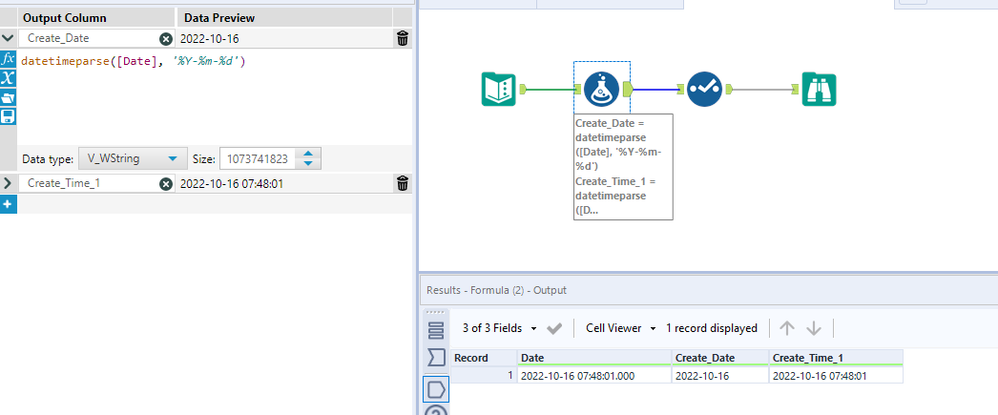The width and height of the screenshot is (998, 415).
Task: Clear the Create_Time_1 column name
Action: click(165, 184)
